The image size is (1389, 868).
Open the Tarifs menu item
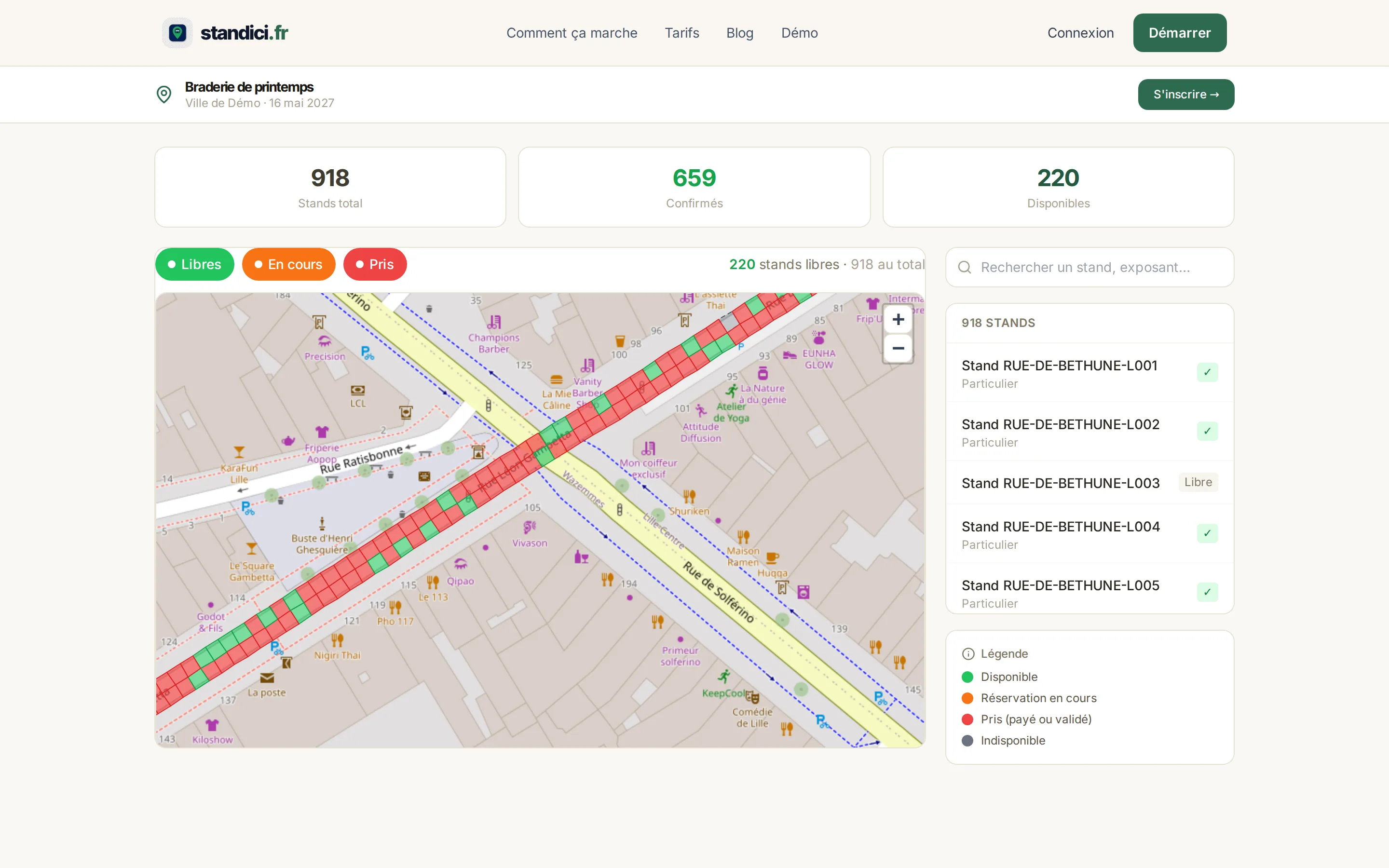click(682, 33)
